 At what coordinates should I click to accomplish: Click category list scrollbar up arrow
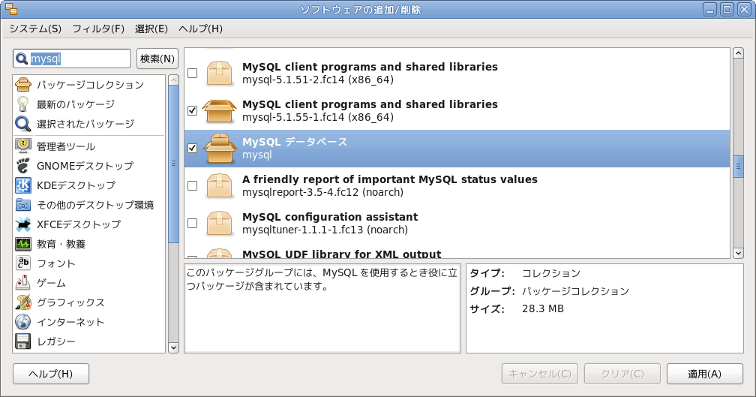[x=174, y=80]
